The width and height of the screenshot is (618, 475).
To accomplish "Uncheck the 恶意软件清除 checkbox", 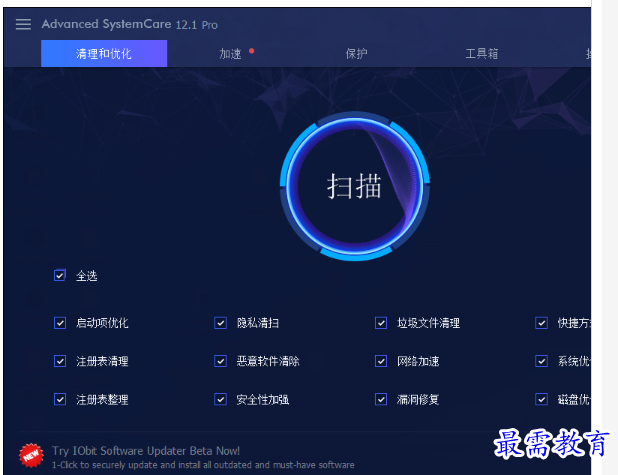I will coord(220,361).
